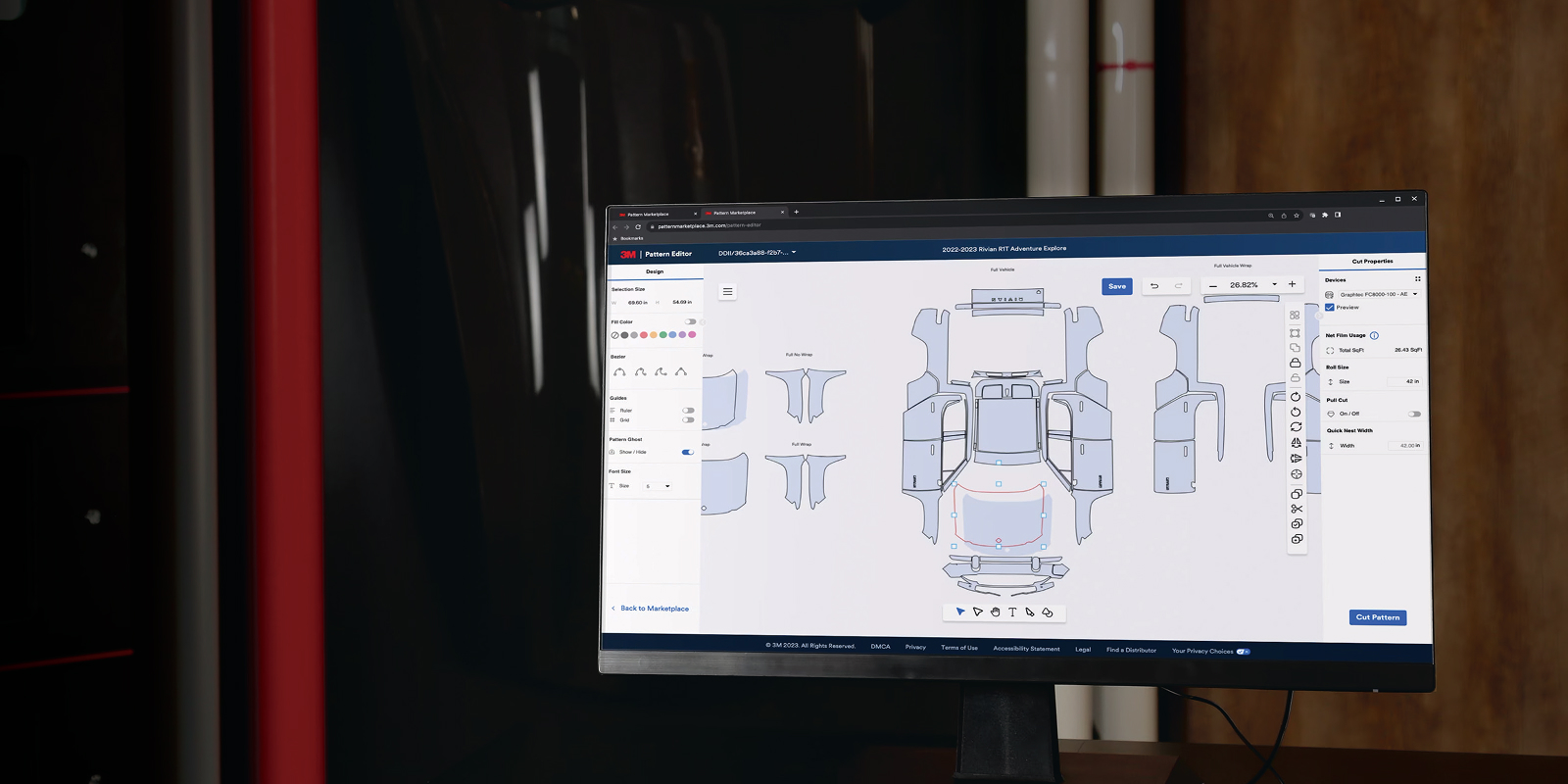This screenshot has height=784, width=1568.
Task: Switch to the Design tab
Action: [x=655, y=271]
